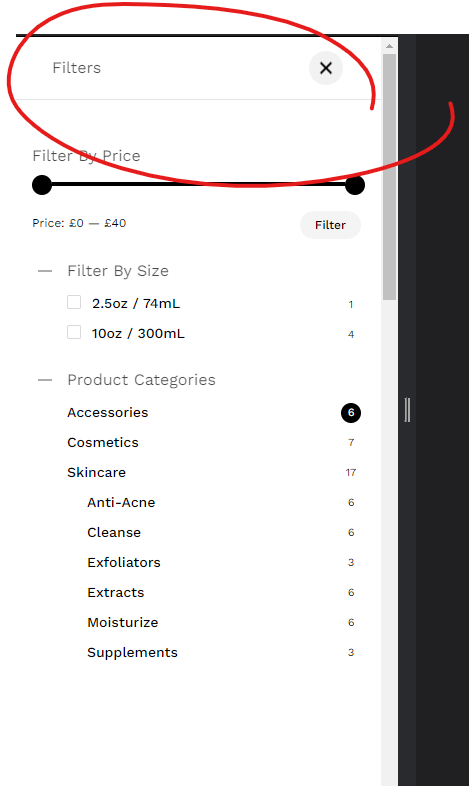The image size is (469, 786).
Task: Close the Filters panel with the X icon
Action: point(326,68)
